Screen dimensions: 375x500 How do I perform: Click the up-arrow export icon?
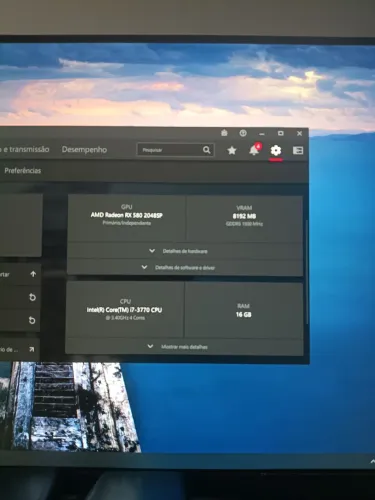click(33, 274)
